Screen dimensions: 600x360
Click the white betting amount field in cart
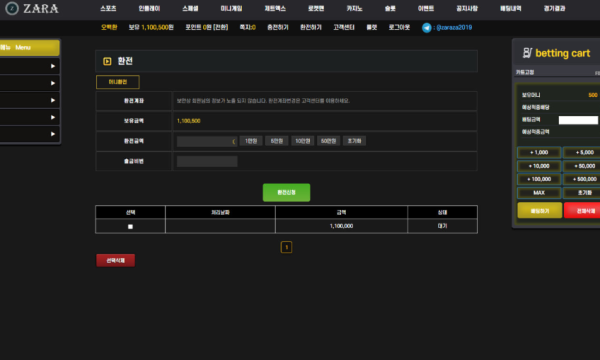pos(578,120)
